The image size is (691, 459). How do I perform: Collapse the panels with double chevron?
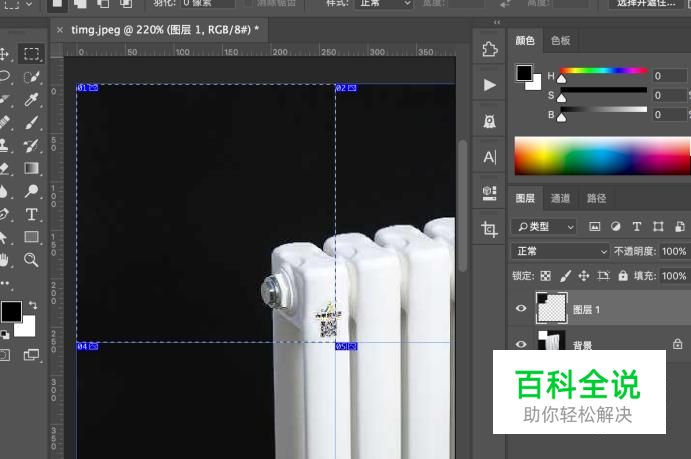pyautogui.click(x=497, y=22)
